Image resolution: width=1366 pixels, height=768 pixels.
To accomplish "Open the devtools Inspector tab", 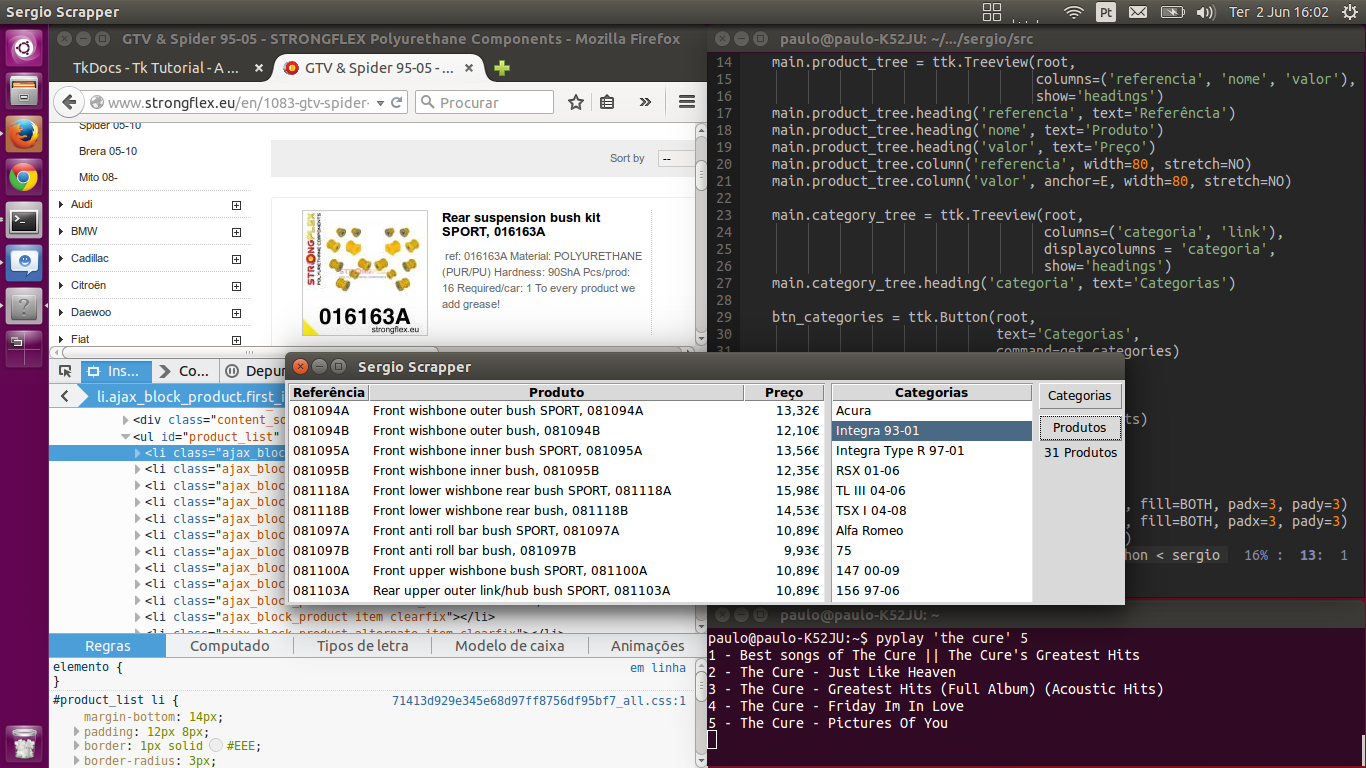I will [x=116, y=371].
